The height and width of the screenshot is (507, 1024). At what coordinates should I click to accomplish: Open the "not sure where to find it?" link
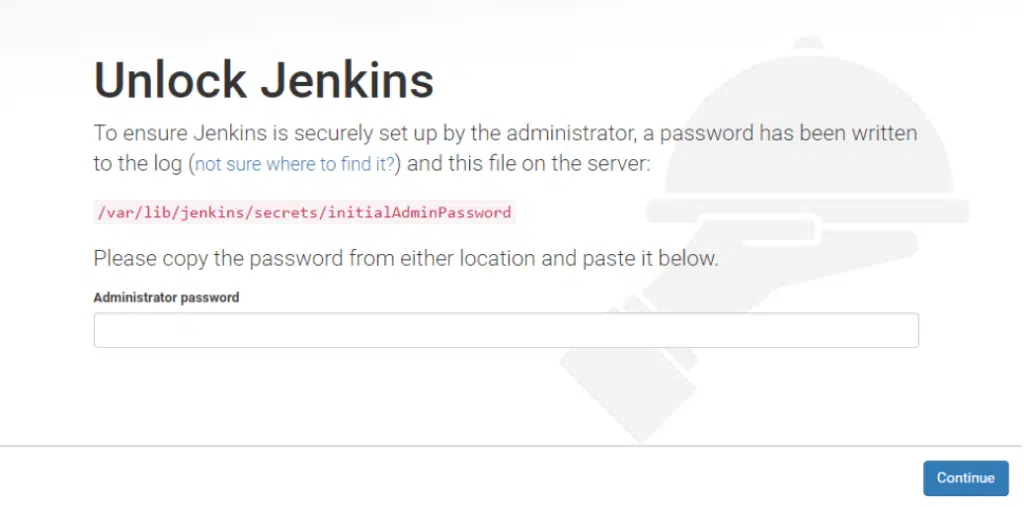[x=295, y=164]
